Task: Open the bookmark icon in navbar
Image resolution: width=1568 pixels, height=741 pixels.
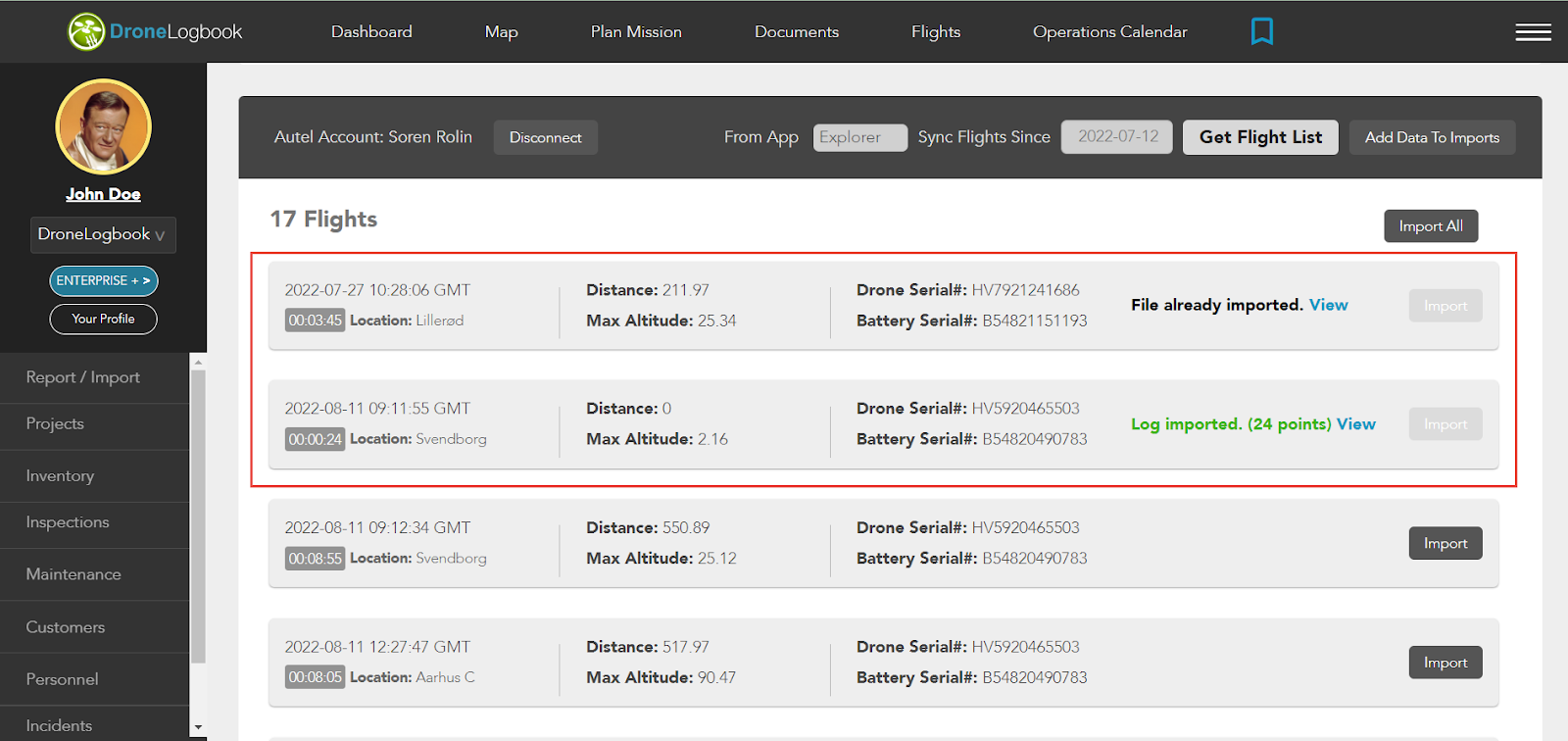Action: tap(1262, 31)
